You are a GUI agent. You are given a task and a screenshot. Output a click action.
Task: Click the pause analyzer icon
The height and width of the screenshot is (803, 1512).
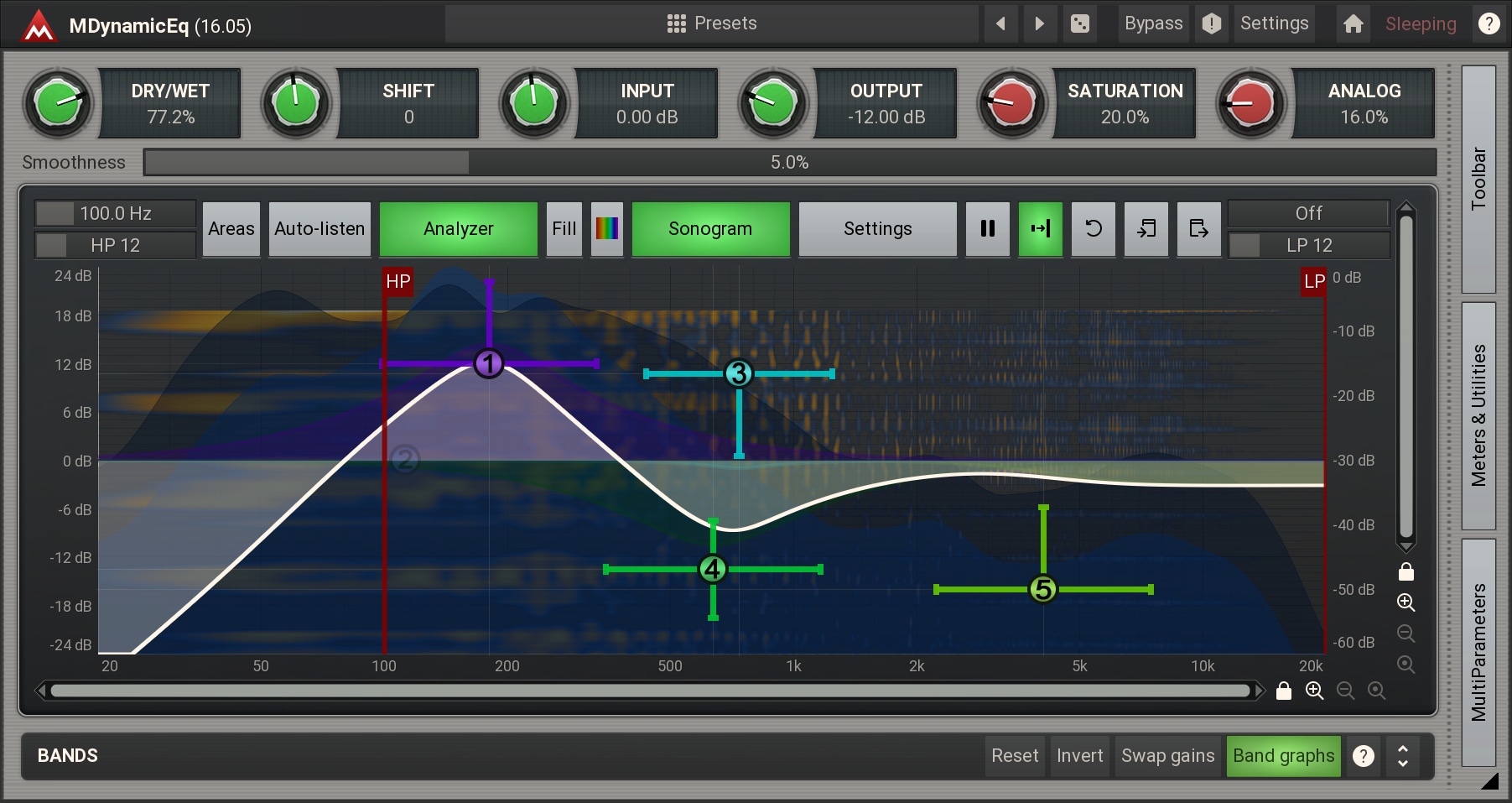988,228
